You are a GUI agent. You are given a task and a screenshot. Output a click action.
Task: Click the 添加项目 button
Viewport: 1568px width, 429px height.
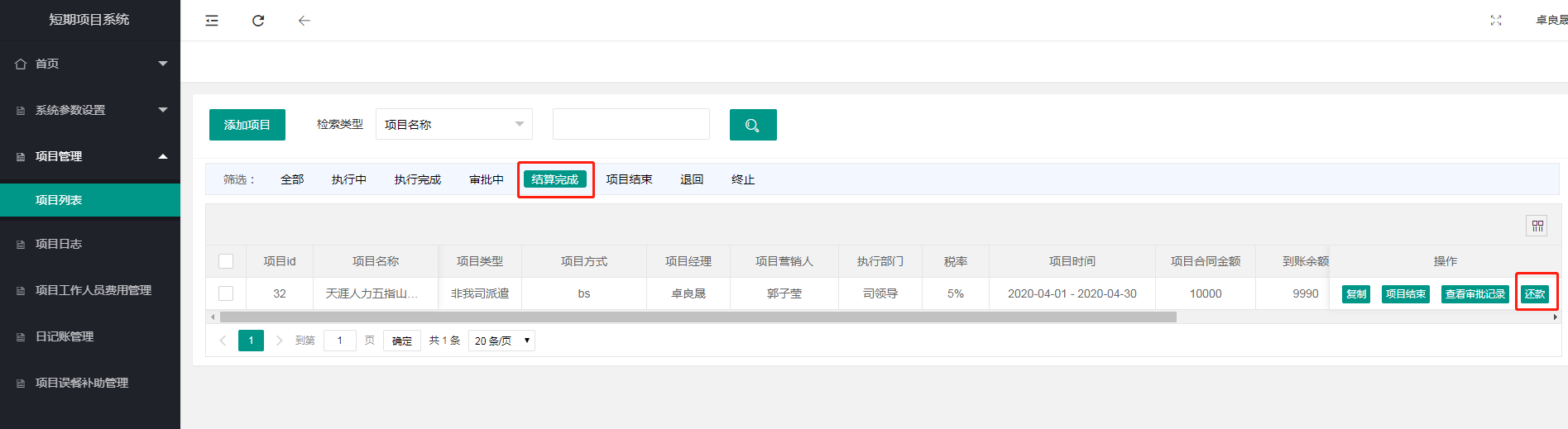pyautogui.click(x=247, y=125)
